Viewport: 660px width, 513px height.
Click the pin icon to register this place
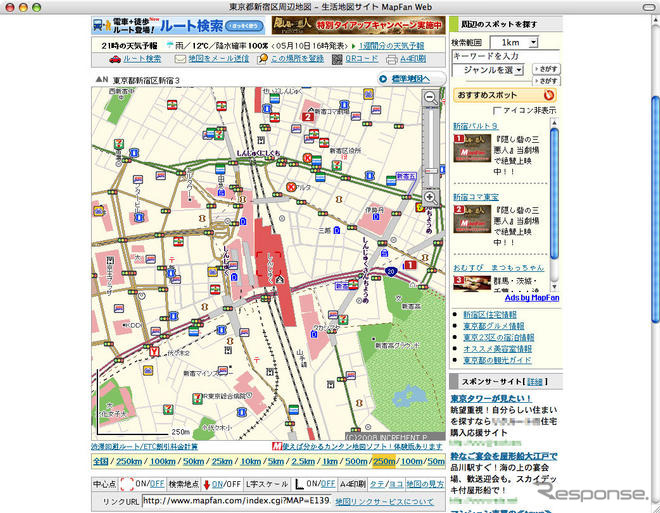[262, 59]
